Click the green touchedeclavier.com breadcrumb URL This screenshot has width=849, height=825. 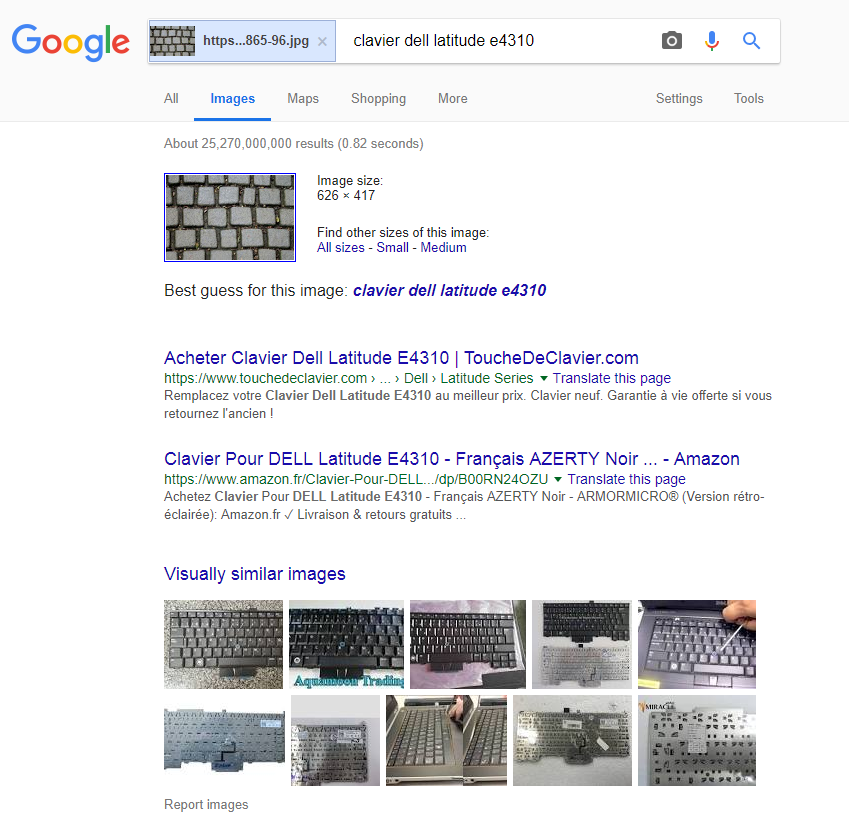tap(349, 378)
